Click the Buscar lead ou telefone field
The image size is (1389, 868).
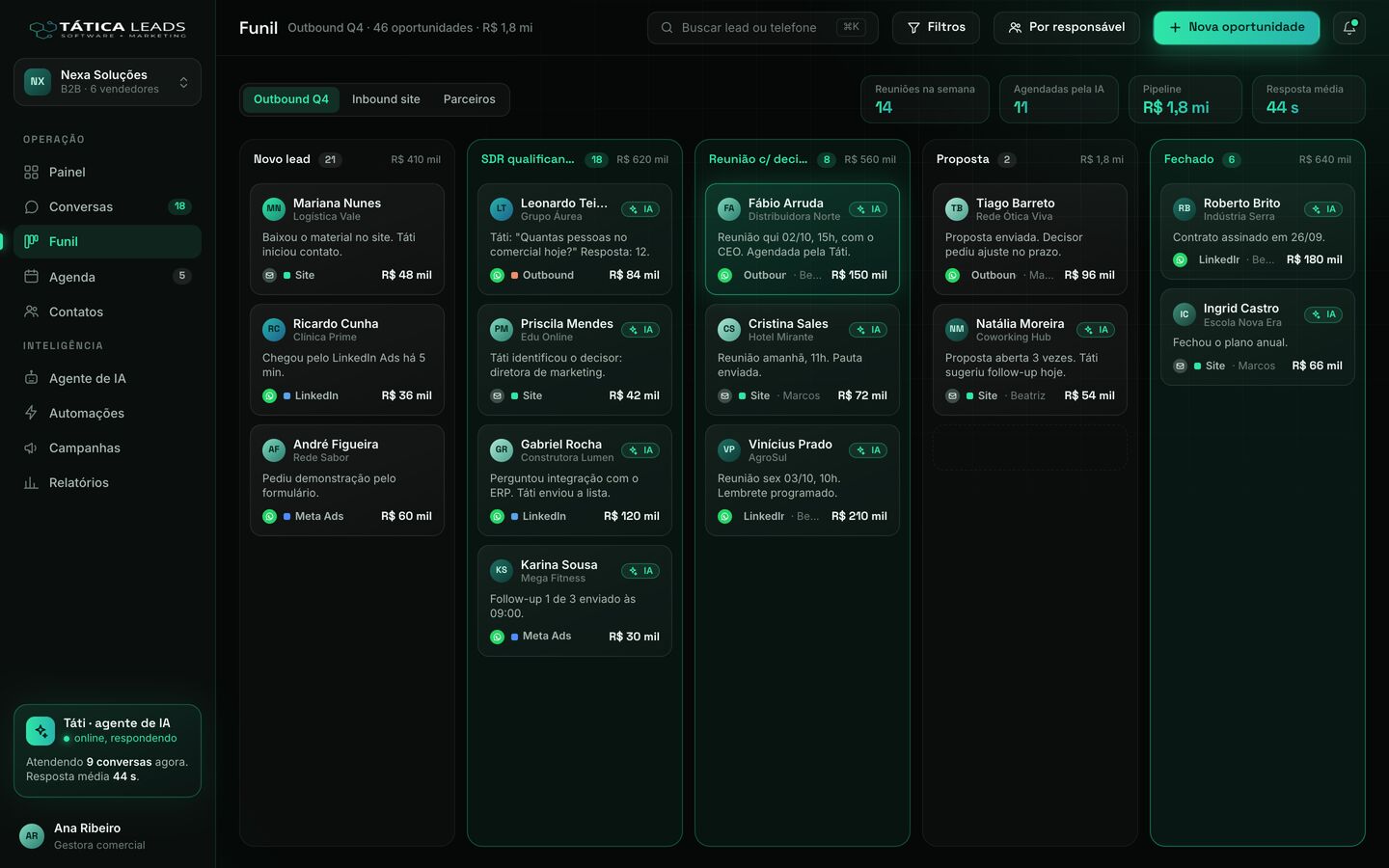tap(763, 28)
